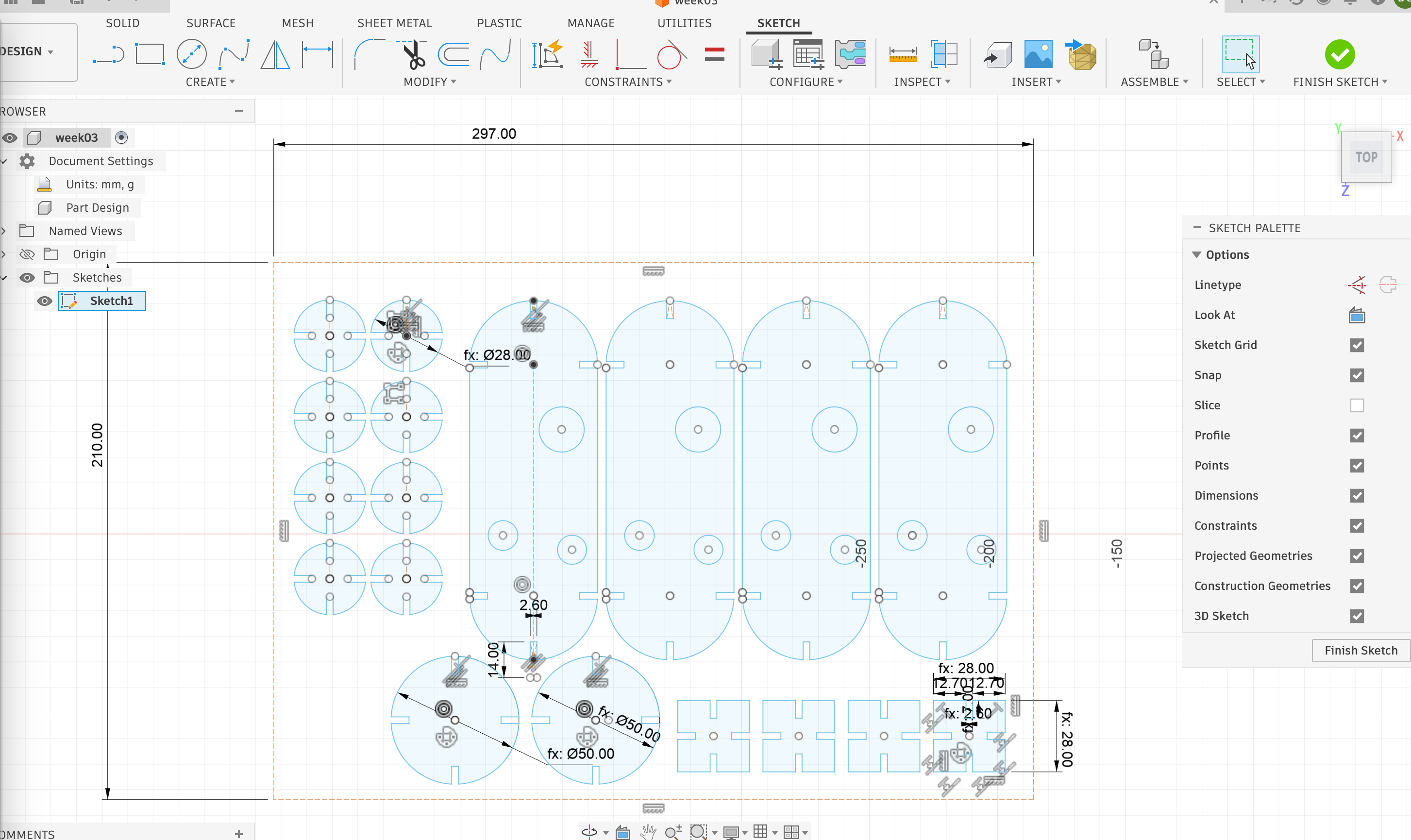Toggle the Constraints checkbox
1411x840 pixels.
tap(1357, 526)
